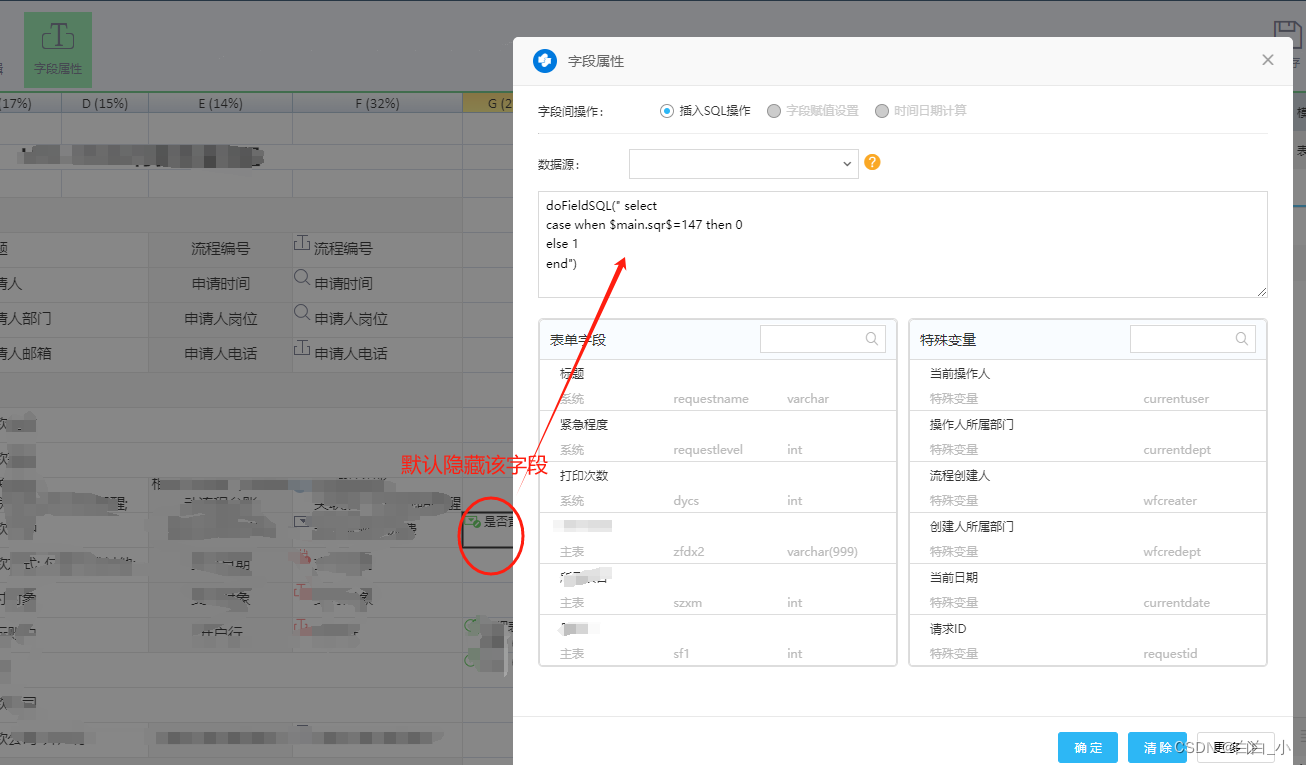The width and height of the screenshot is (1306, 765).
Task: Select the 当前操作人 currentuser variable
Action: pos(1087,385)
